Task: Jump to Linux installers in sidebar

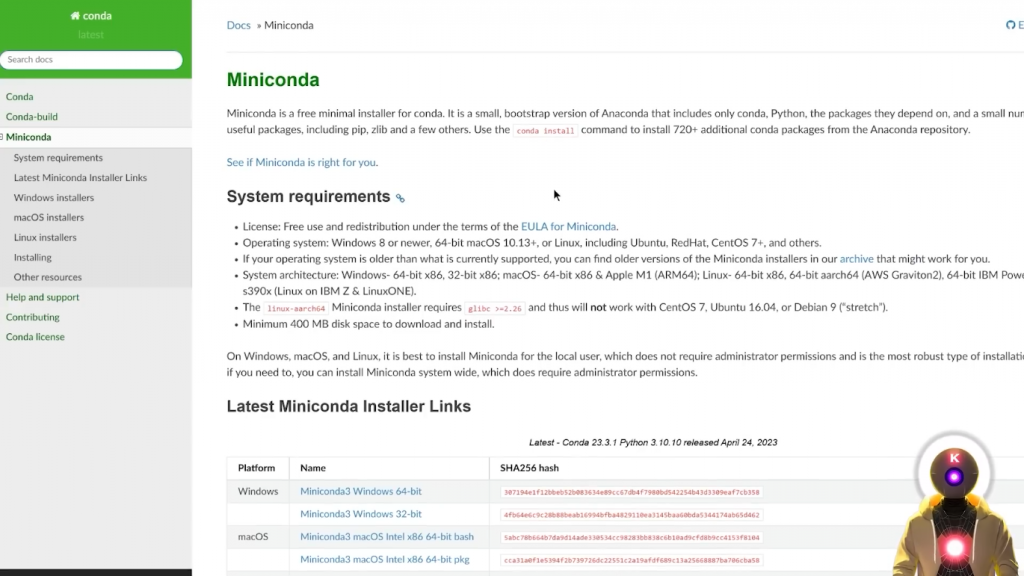Action: click(x=45, y=237)
